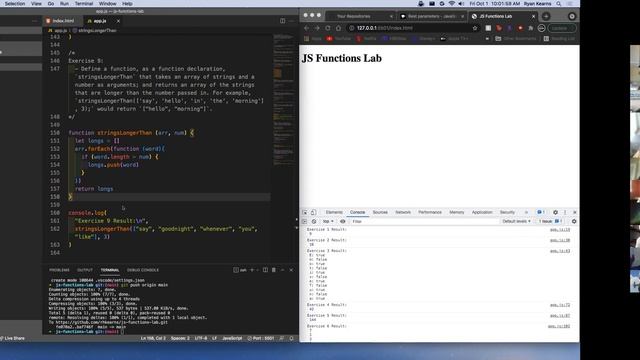Close the terminal panel
The image size is (640, 360).
click(291, 270)
